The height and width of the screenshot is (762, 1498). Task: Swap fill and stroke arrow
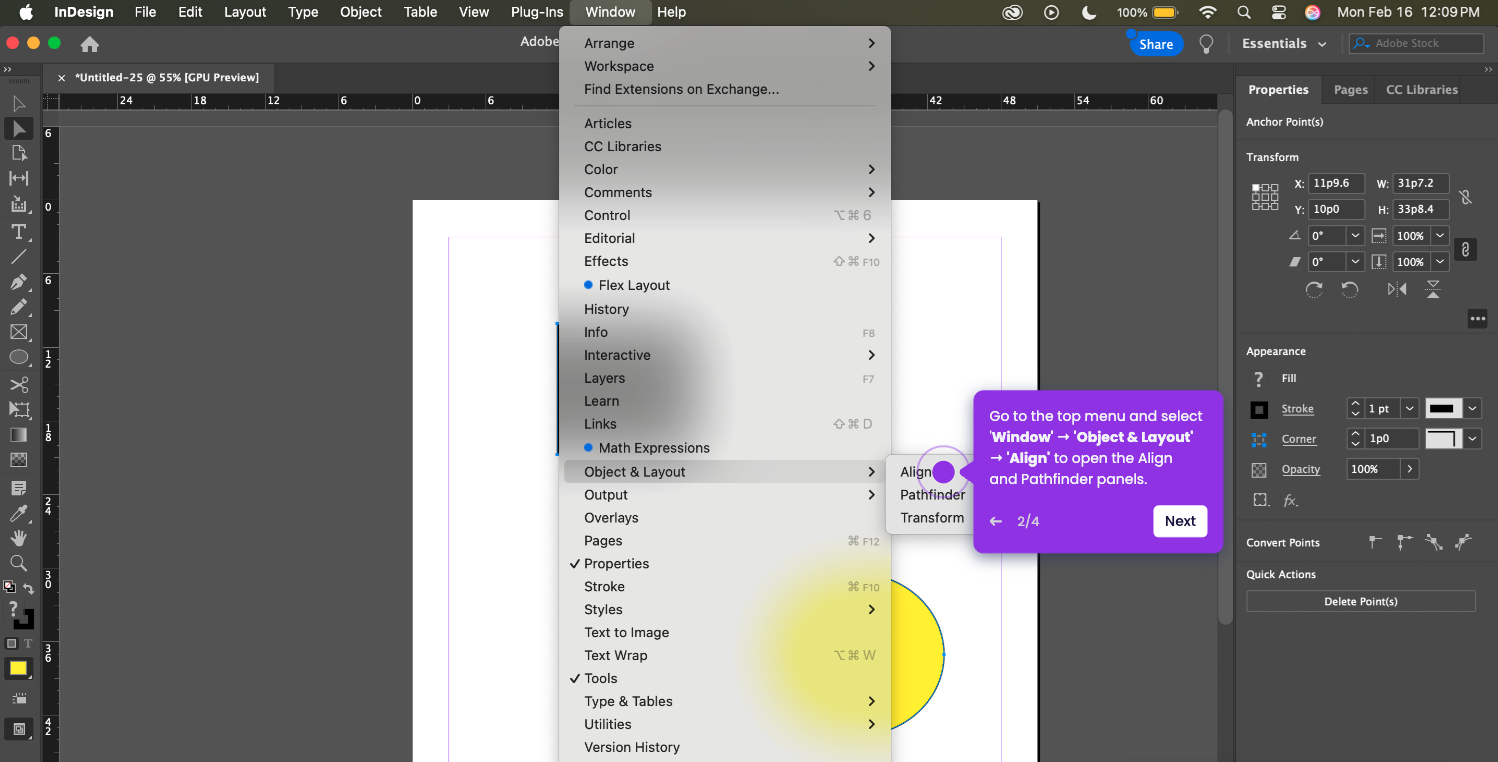[28, 589]
